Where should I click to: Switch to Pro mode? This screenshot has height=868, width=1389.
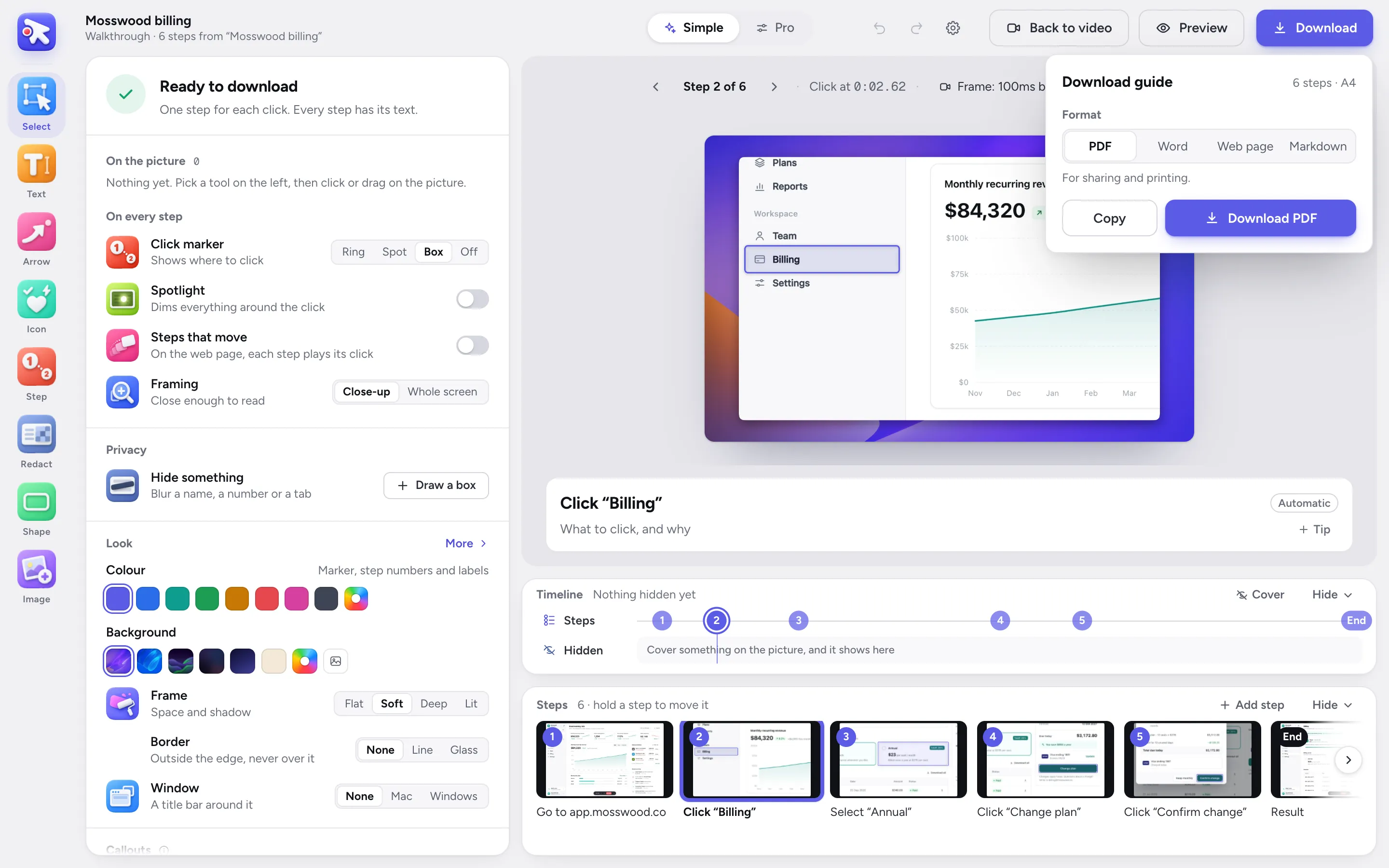[776, 27]
